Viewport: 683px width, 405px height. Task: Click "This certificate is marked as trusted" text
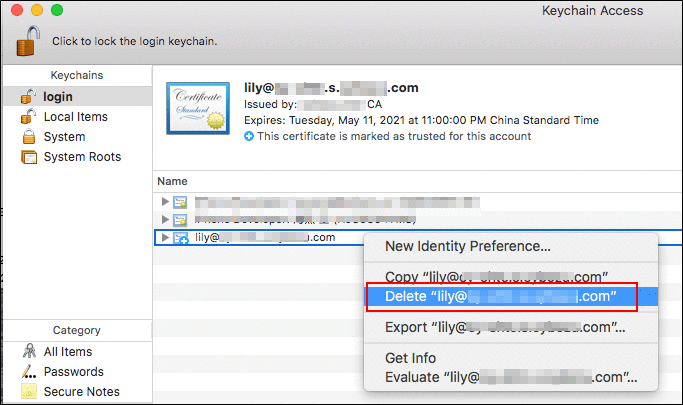(x=394, y=136)
